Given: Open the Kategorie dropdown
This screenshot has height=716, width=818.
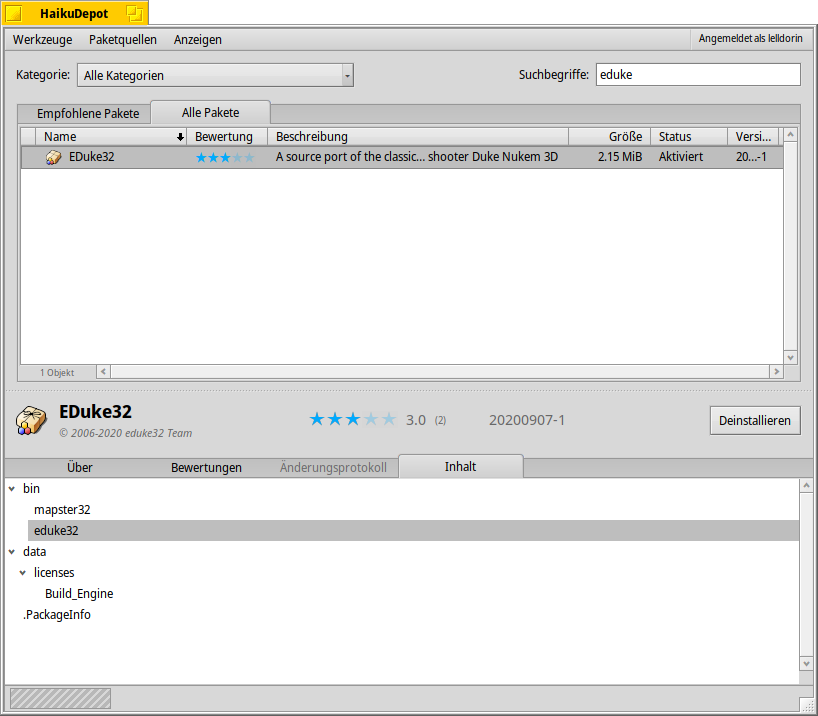Looking at the screenshot, I should [215, 75].
